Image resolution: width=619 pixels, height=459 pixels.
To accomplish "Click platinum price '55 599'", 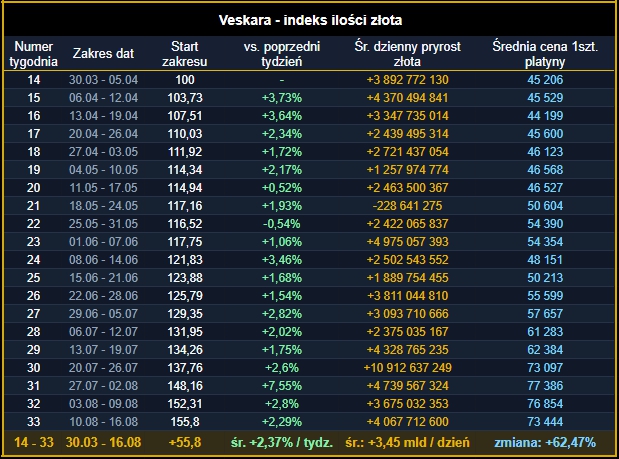I will pos(545,296).
